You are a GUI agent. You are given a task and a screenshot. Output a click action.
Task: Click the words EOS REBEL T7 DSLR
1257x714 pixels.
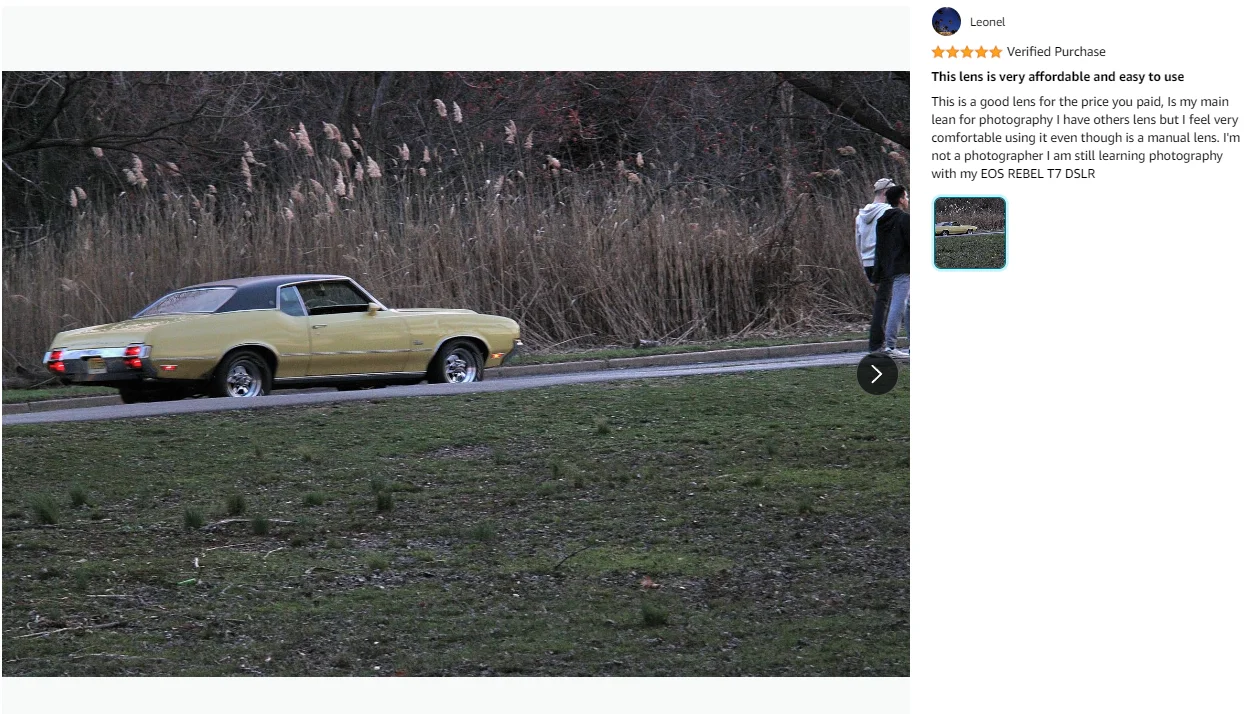1037,174
